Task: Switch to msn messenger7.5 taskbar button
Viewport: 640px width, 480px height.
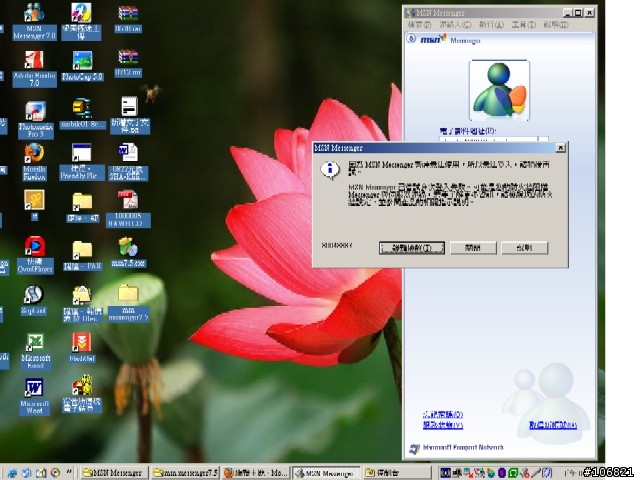Action: pos(185,473)
